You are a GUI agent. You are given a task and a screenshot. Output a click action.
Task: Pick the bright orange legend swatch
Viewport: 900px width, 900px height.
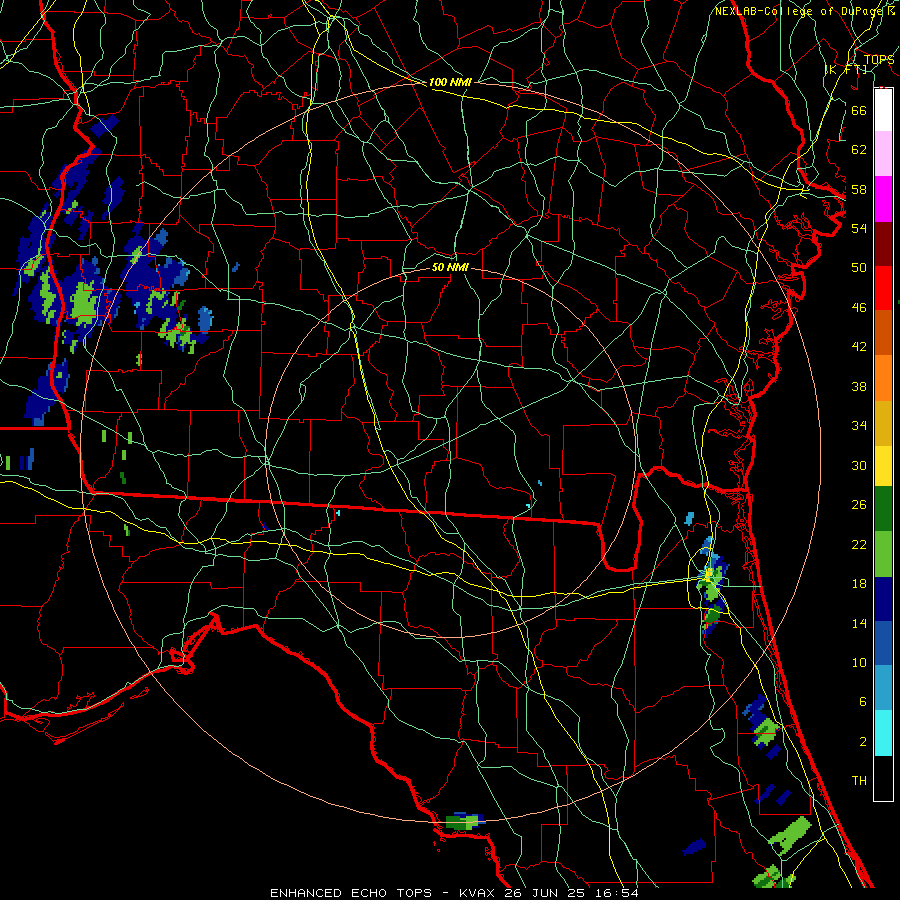(x=883, y=378)
